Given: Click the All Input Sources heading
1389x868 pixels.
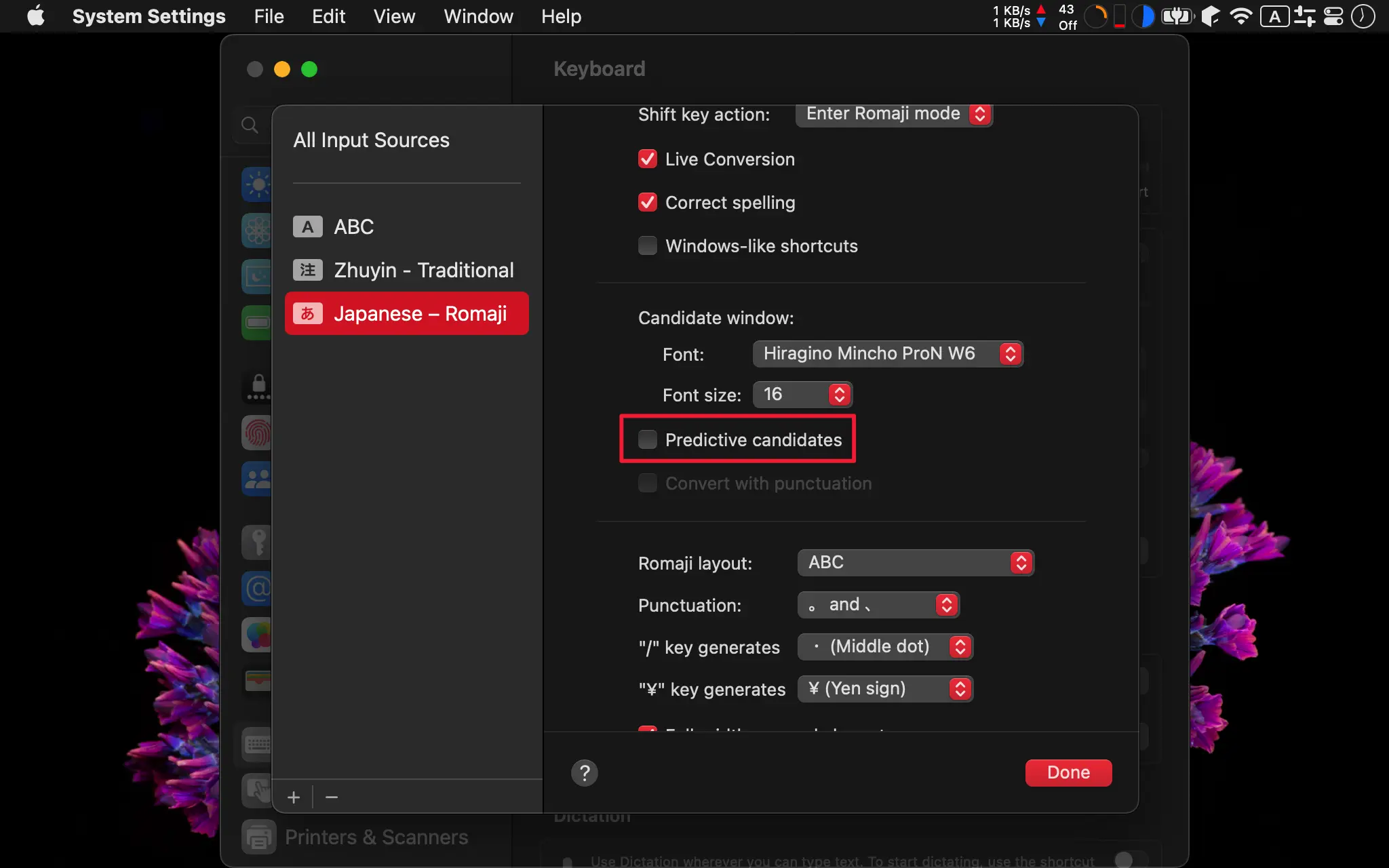Looking at the screenshot, I should pyautogui.click(x=371, y=140).
